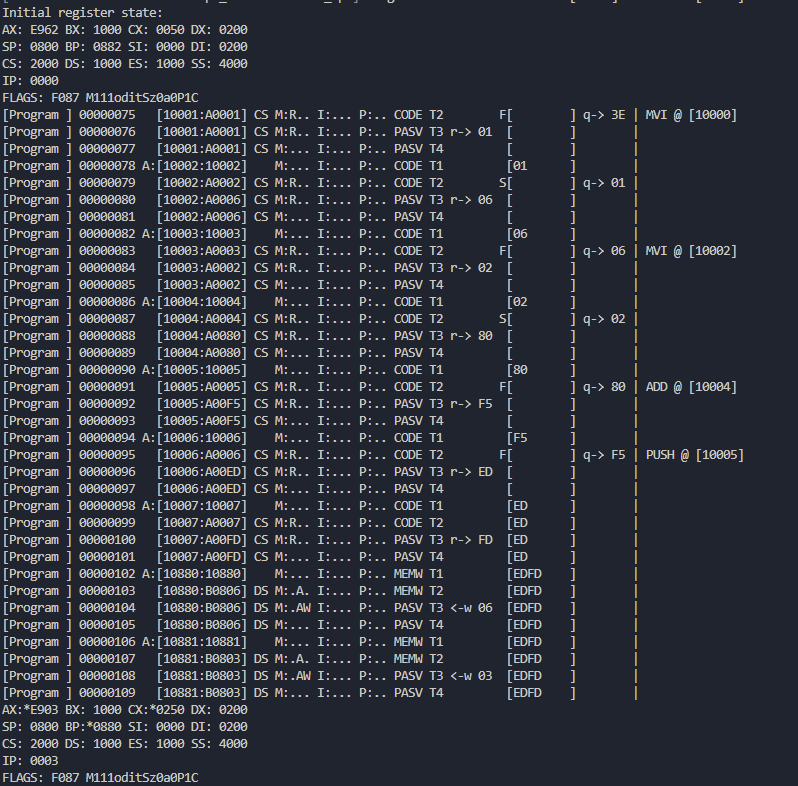This screenshot has height=786, width=798.
Task: Select cycle number 00000083
Action: pyautogui.click(x=107, y=250)
